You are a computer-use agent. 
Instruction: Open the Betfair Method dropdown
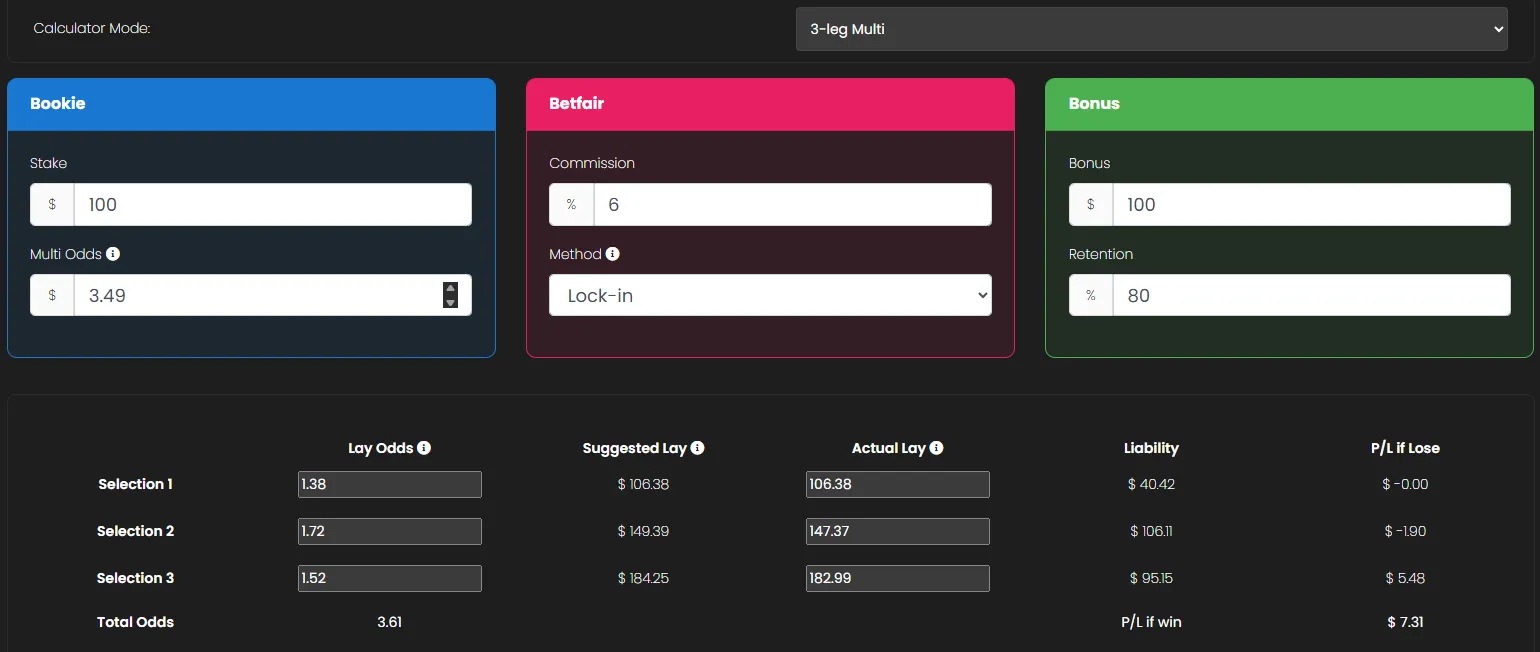tap(770, 295)
